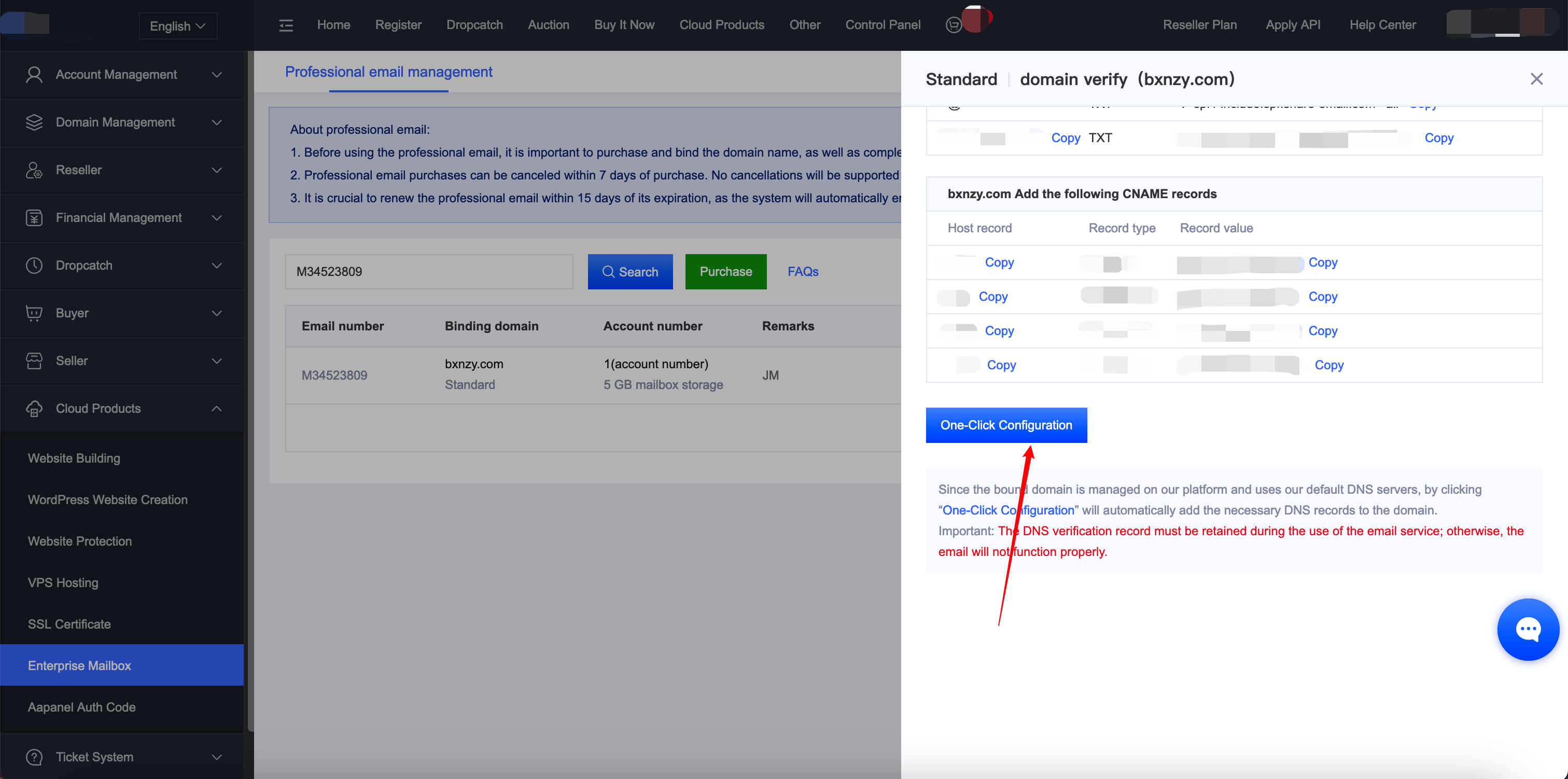Close the domain verify panel
The image size is (1568, 779).
click(1536, 79)
